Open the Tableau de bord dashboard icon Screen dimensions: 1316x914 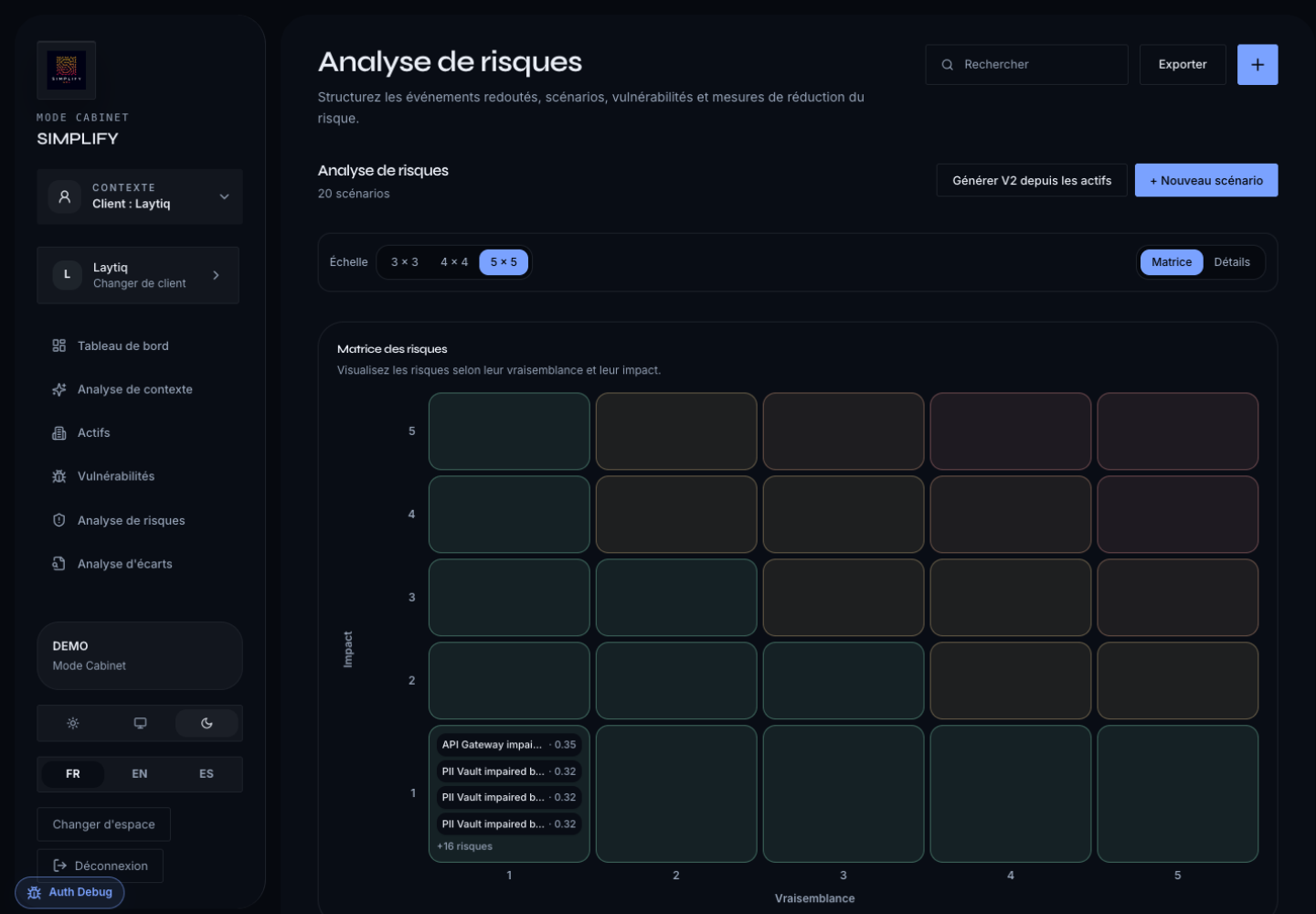tap(59, 345)
